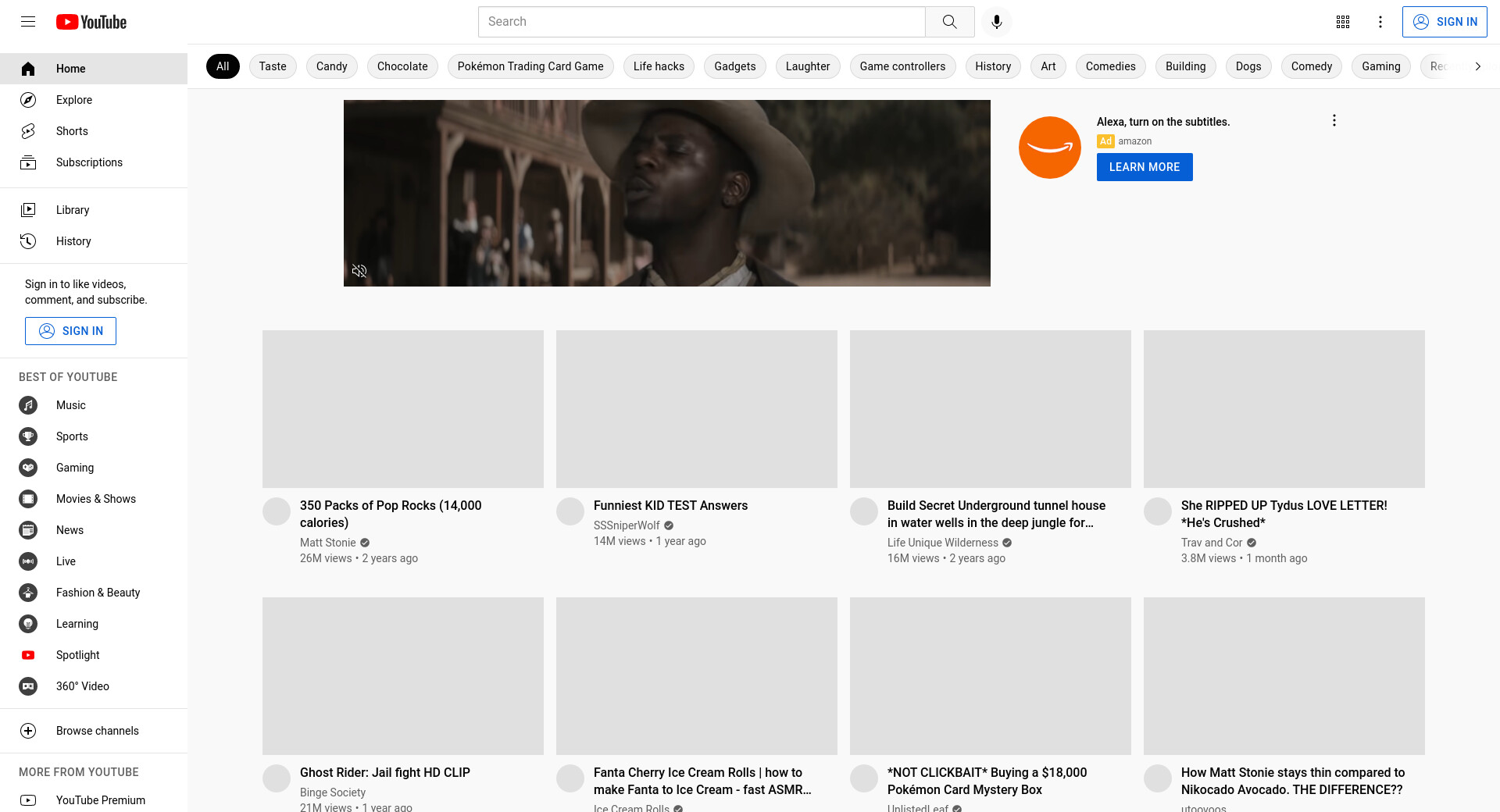This screenshot has height=812, width=1500.
Task: Click the search magnifier button
Action: [949, 22]
